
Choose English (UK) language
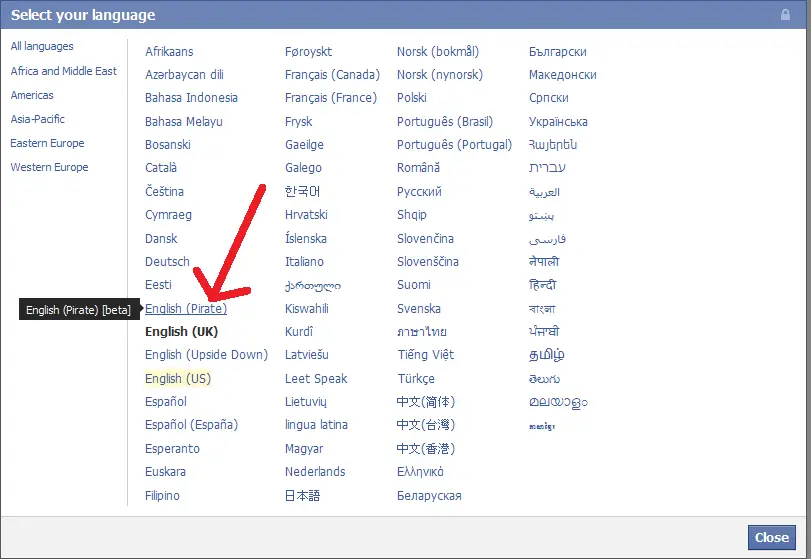click(x=181, y=332)
